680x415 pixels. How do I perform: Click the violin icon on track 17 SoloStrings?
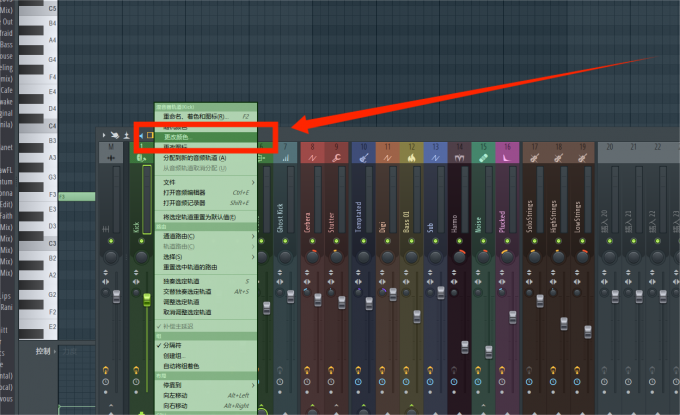pos(534,158)
